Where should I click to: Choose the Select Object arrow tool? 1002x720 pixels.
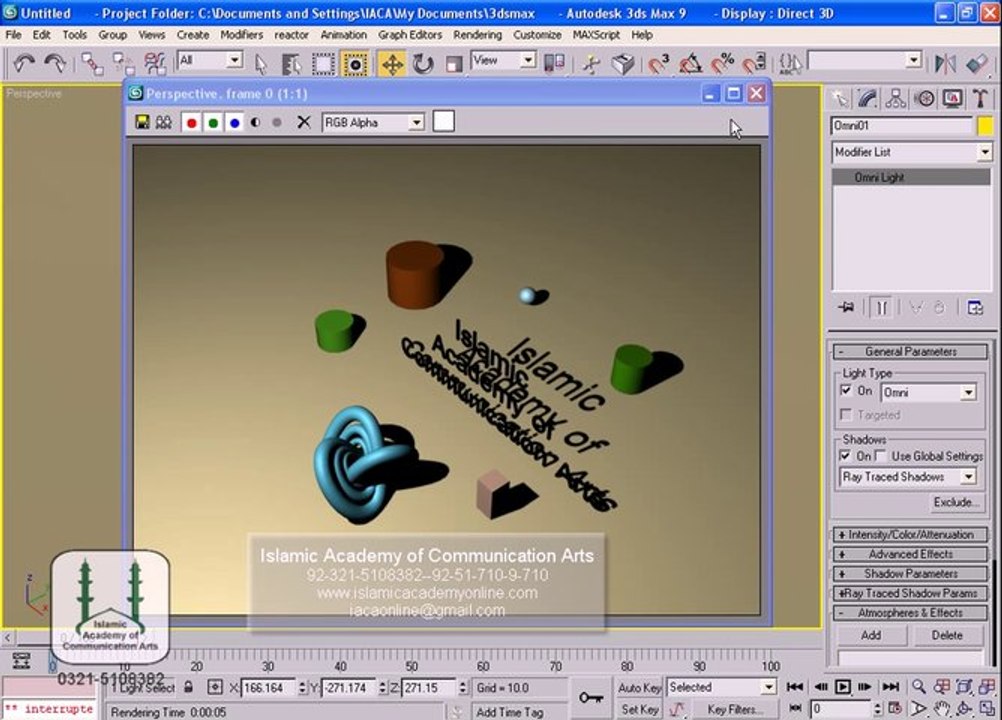pyautogui.click(x=261, y=64)
